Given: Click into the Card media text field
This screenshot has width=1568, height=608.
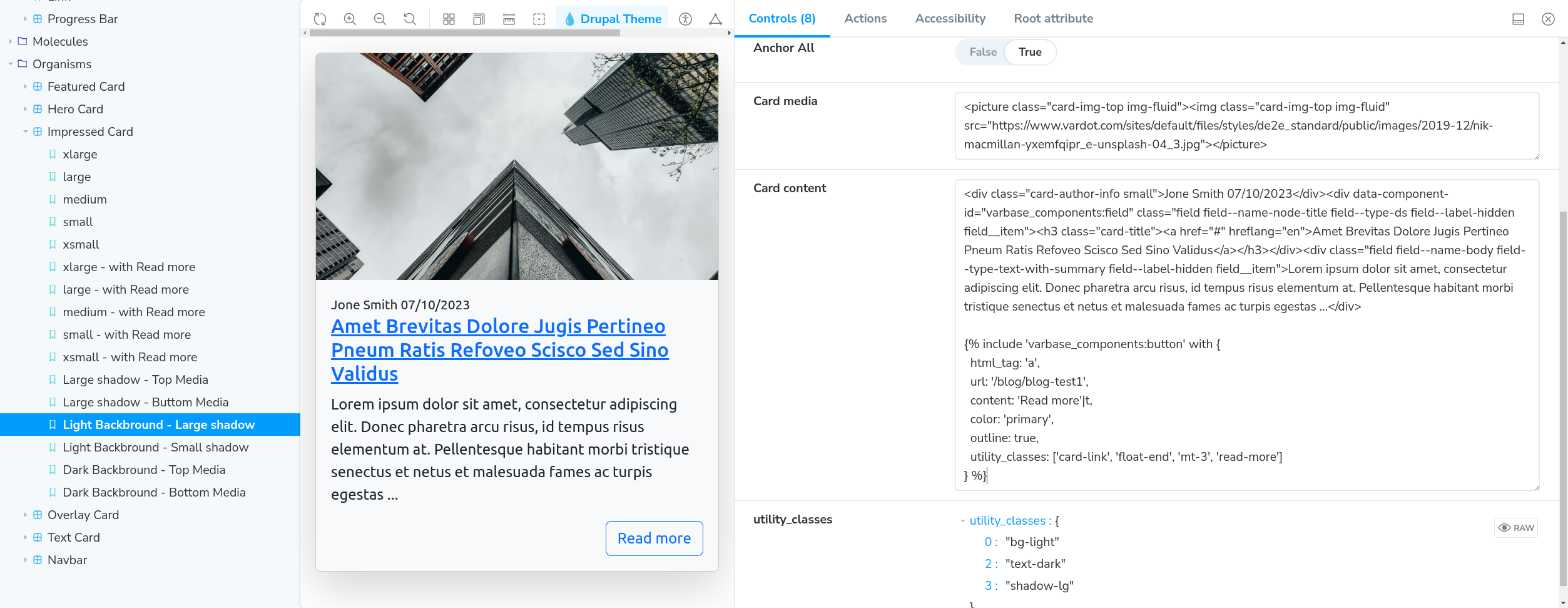Looking at the screenshot, I should (1247, 126).
